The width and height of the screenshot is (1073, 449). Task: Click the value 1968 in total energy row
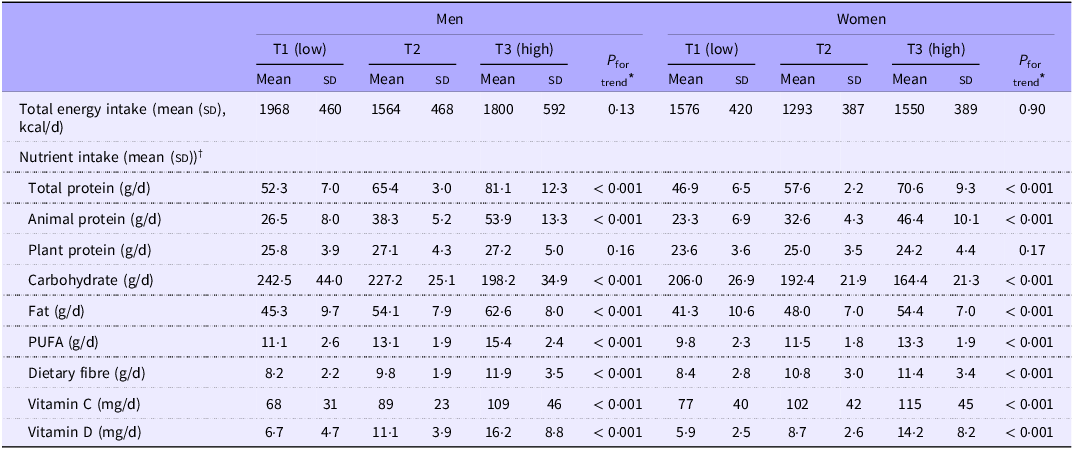pyautogui.click(x=274, y=109)
